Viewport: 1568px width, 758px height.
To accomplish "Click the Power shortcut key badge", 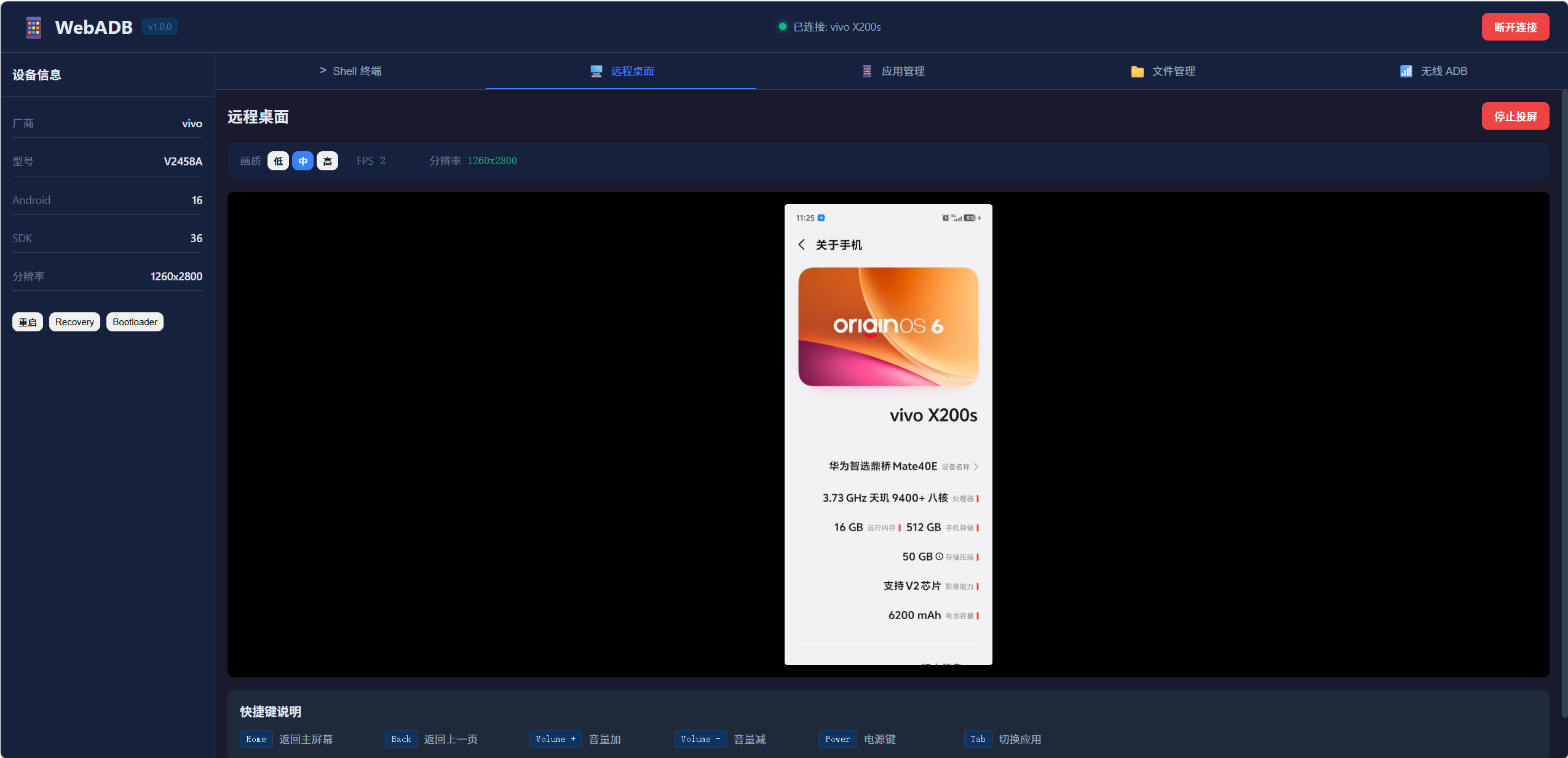I will pyautogui.click(x=837, y=739).
